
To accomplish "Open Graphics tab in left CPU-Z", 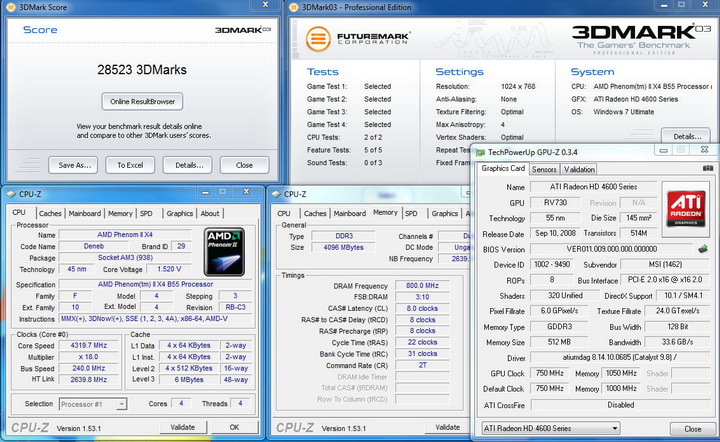I will (x=180, y=213).
